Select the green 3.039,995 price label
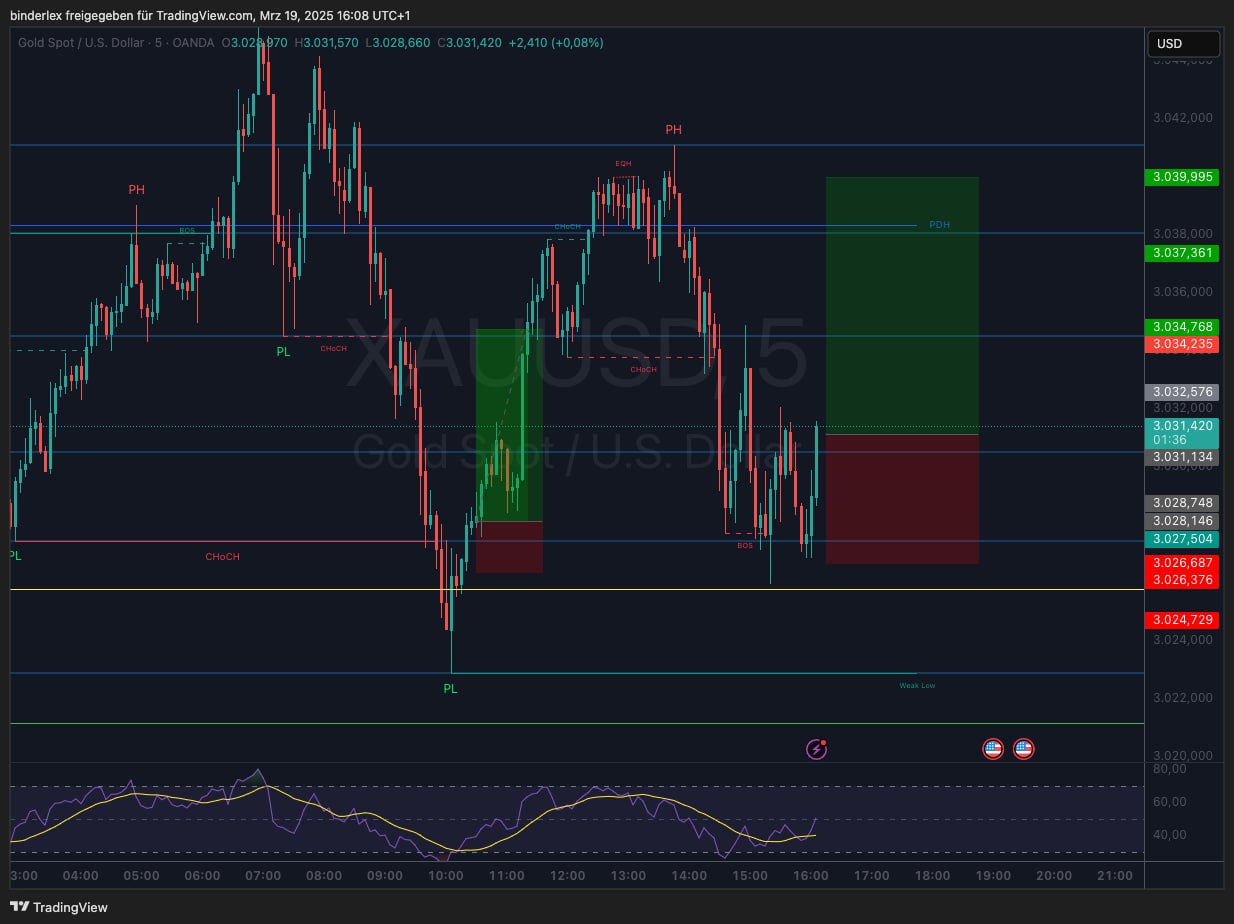 point(1181,177)
